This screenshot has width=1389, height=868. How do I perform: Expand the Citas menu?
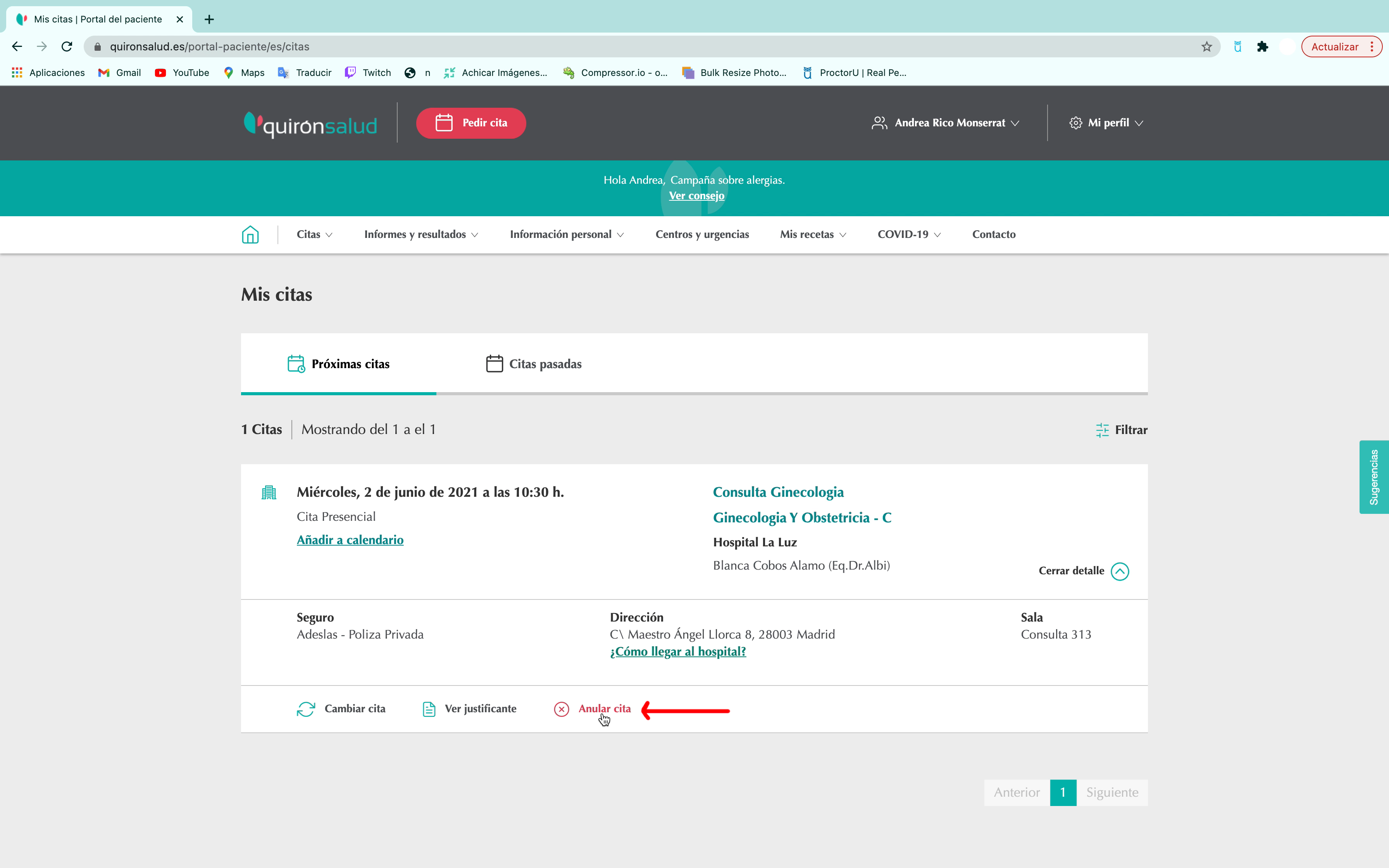(x=315, y=234)
